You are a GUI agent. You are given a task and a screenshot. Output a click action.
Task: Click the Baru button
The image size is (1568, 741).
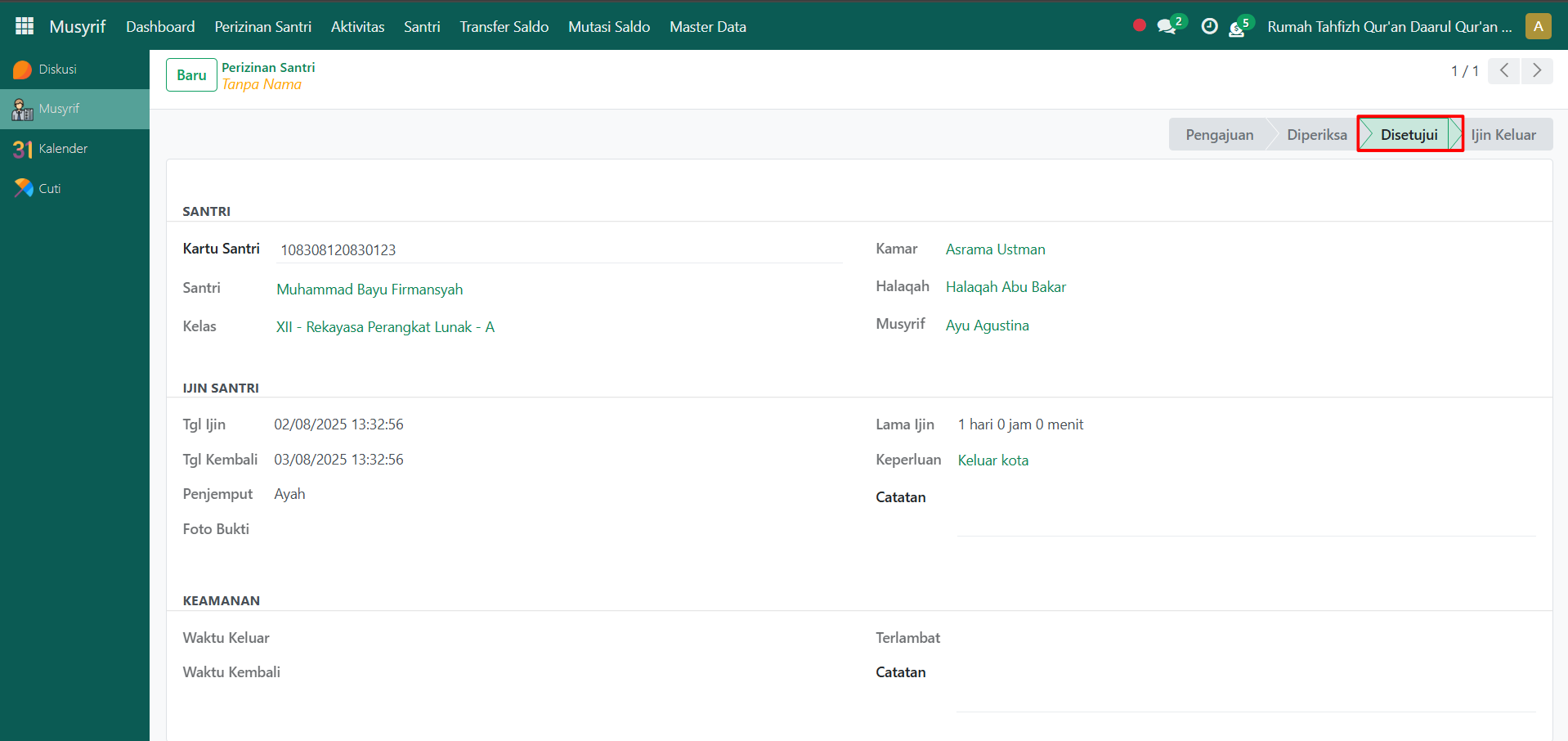191,75
